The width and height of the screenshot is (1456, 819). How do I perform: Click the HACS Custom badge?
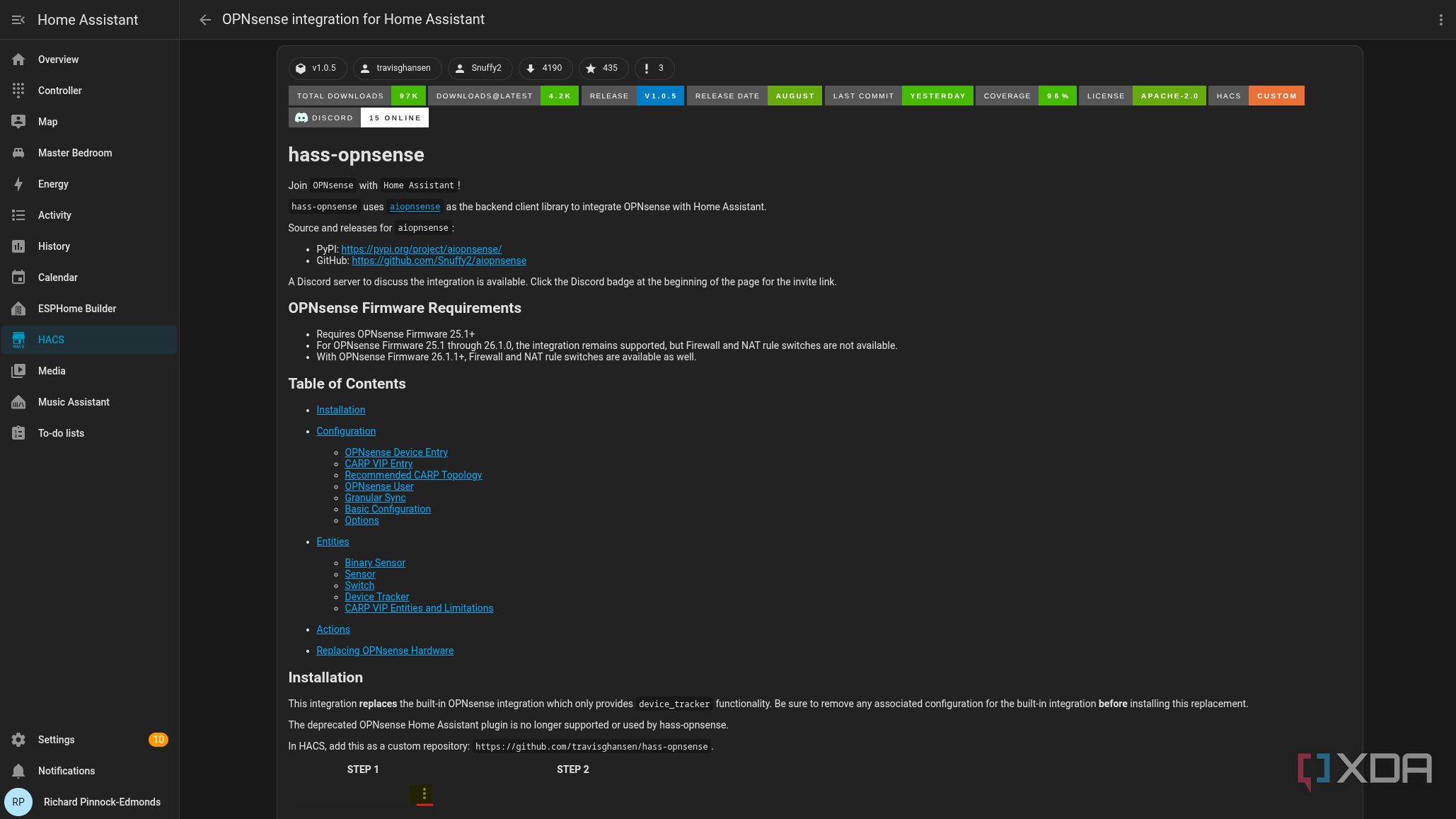coord(1256,96)
